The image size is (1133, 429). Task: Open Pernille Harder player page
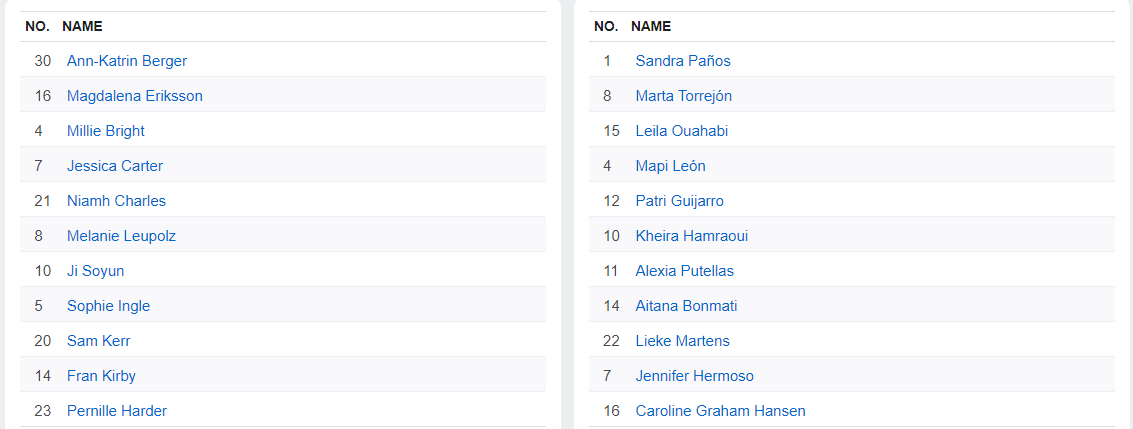coord(116,411)
